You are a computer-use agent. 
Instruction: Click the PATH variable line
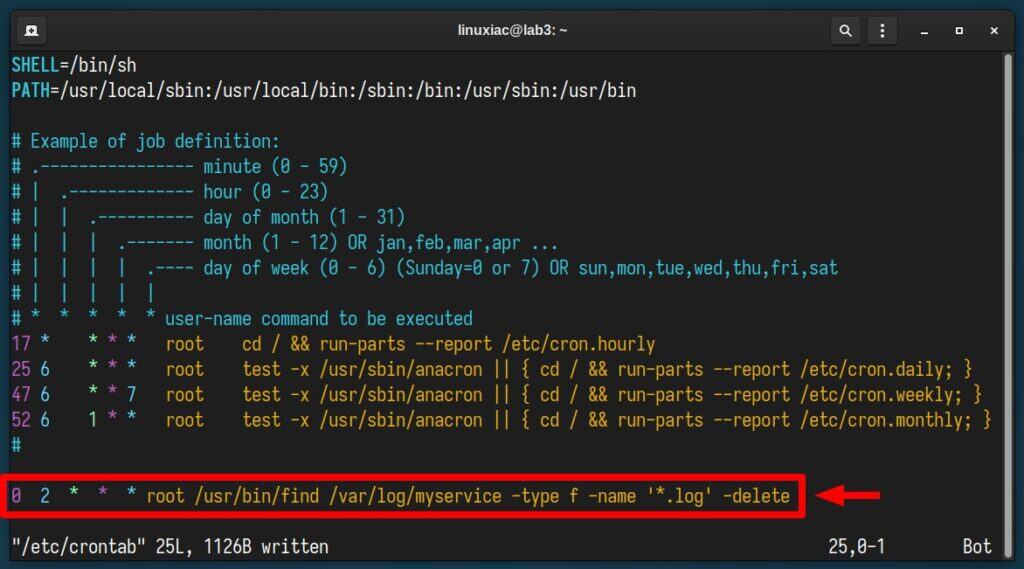[x=324, y=90]
